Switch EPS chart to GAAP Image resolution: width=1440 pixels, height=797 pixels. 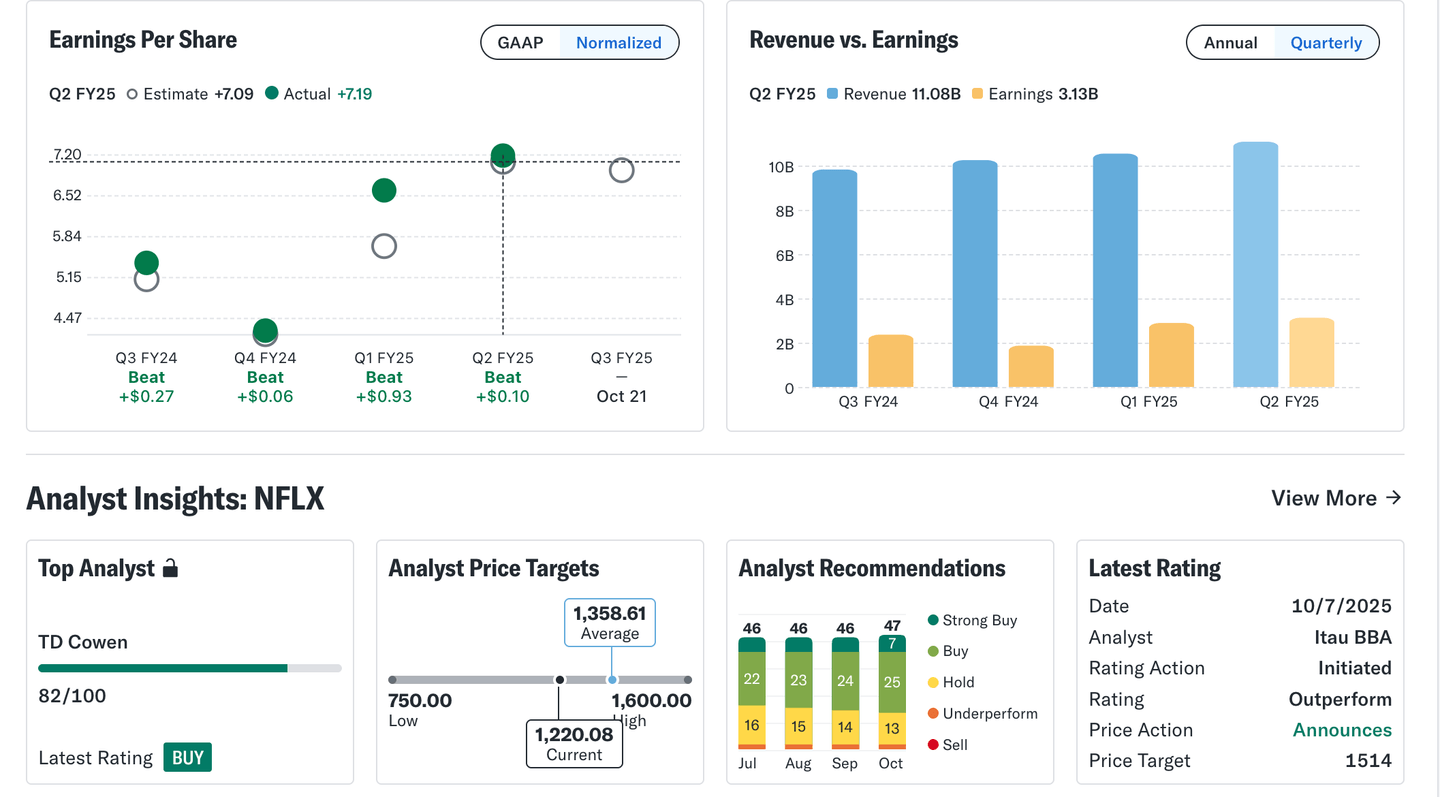(520, 43)
